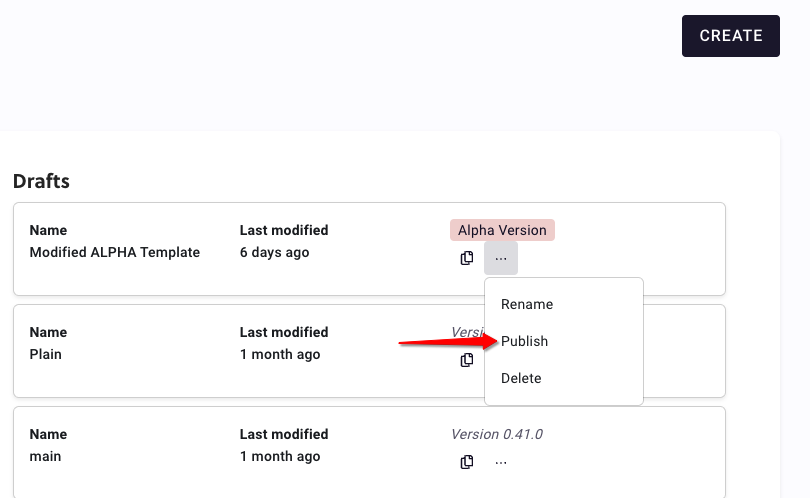Pick Delete from the options menu
Image resolution: width=810 pixels, height=498 pixels.
coord(521,378)
